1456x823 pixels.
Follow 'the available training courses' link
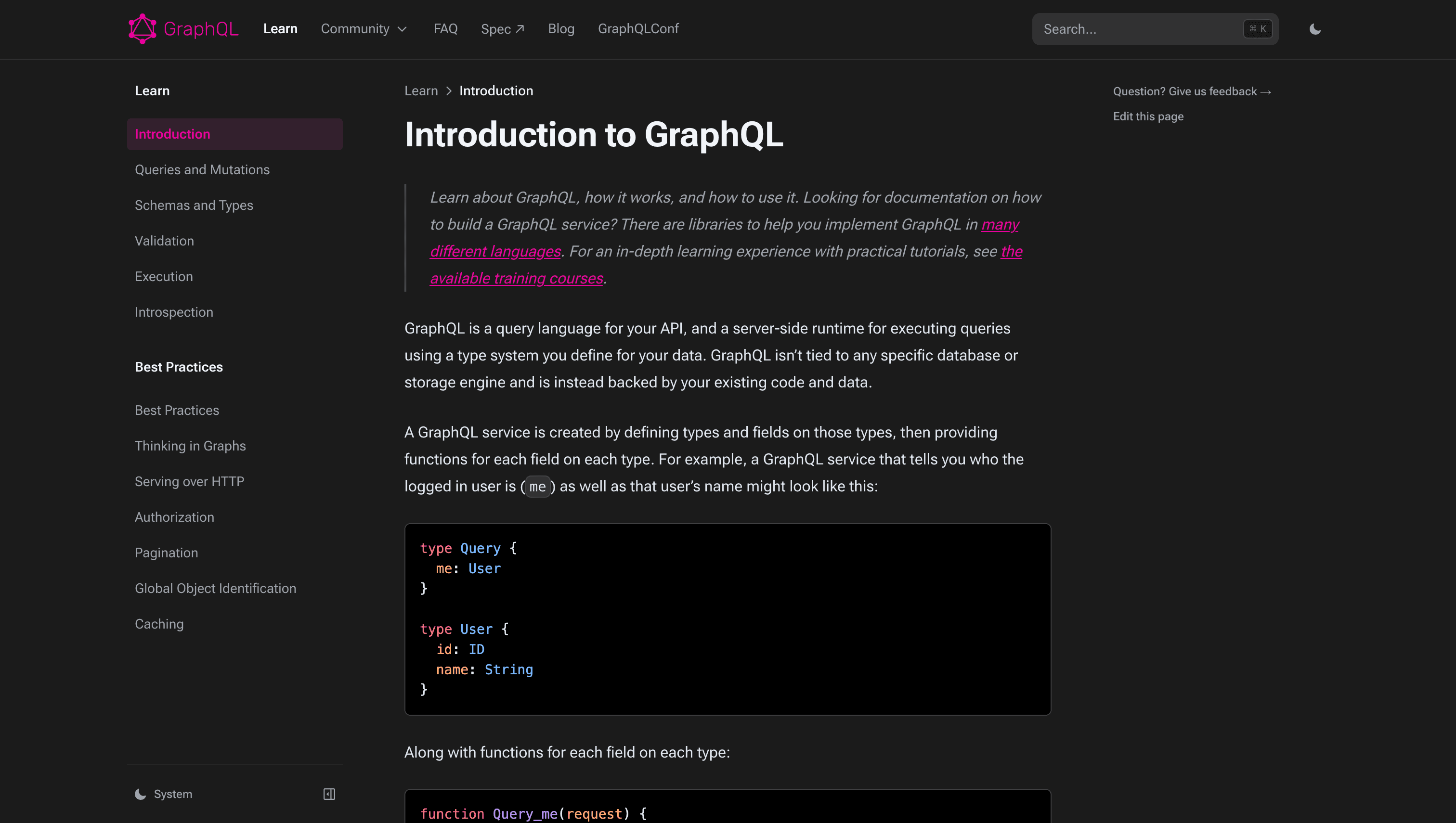coord(516,278)
